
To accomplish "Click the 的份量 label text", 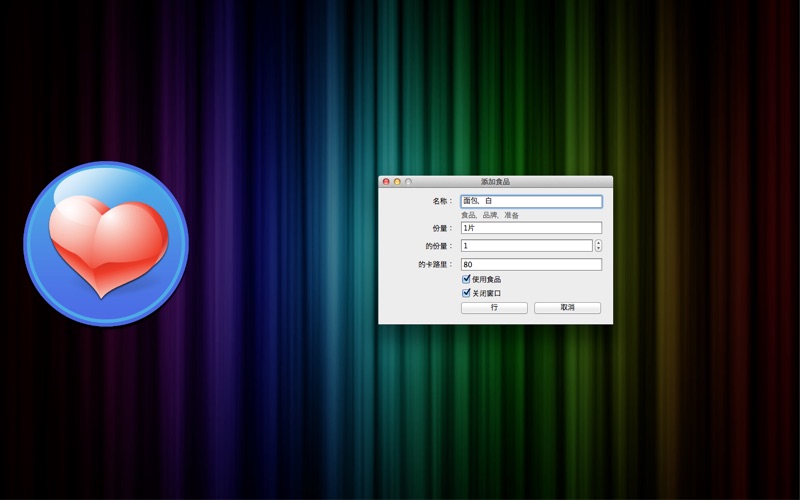I will point(438,246).
